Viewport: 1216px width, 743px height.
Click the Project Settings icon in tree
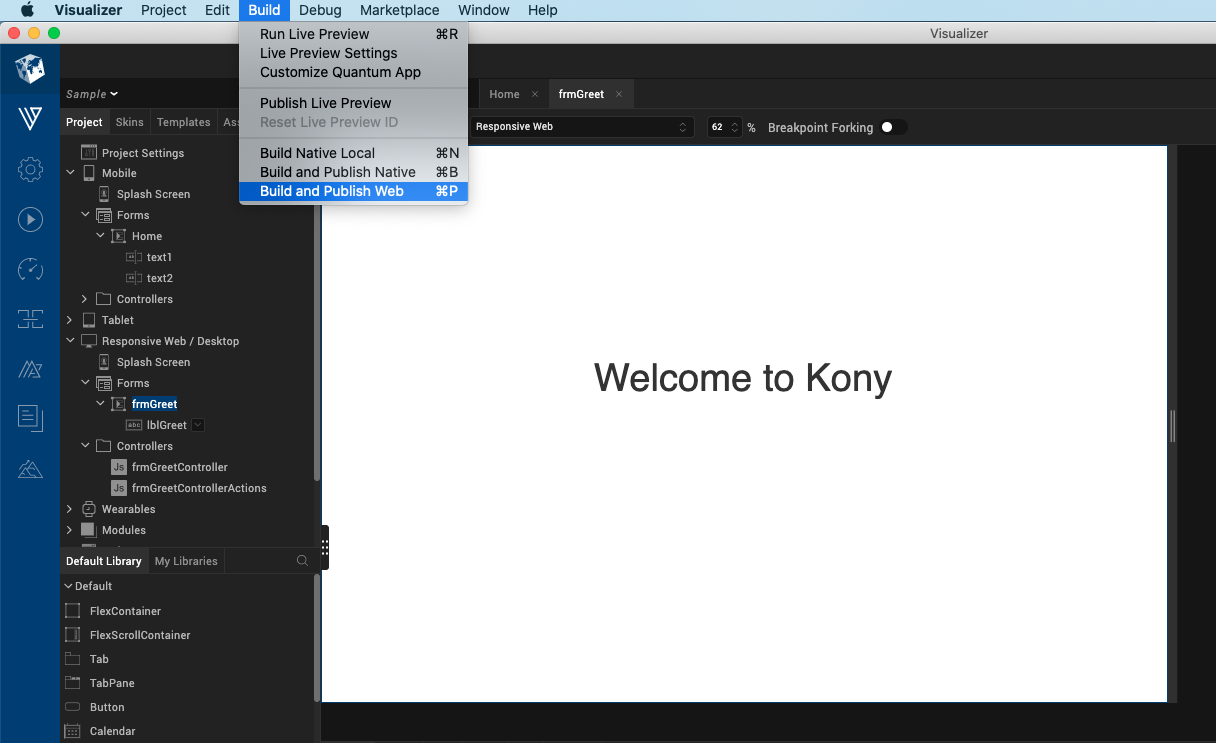88,153
